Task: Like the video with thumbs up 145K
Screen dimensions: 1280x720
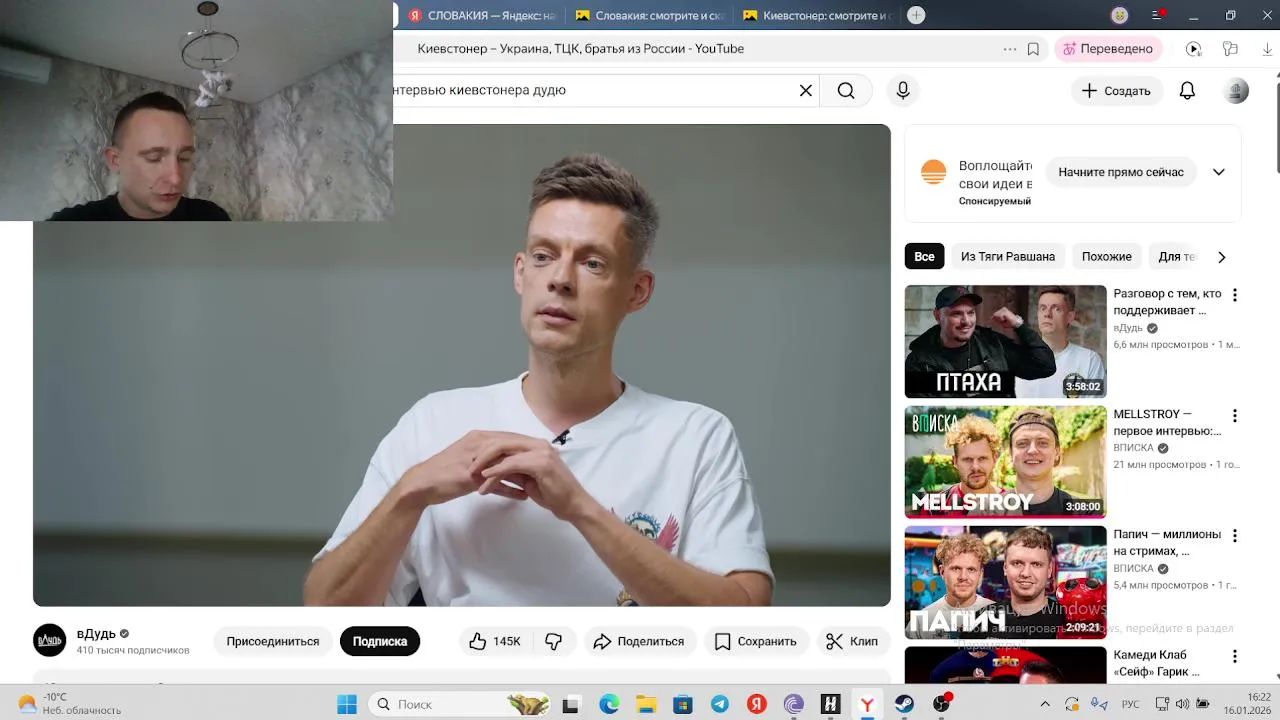Action: coord(495,641)
